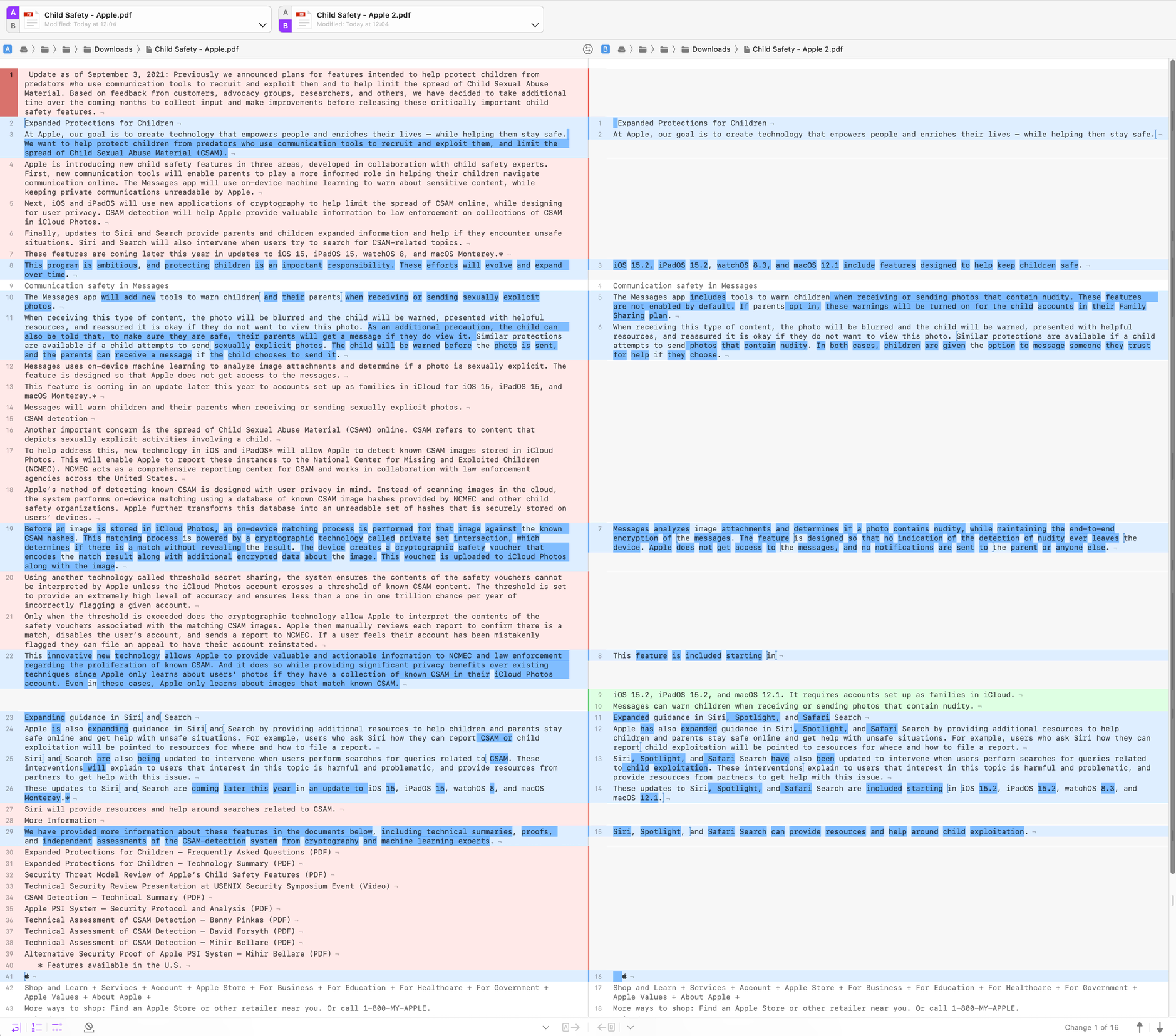Click the folder just after the right disk icon

click(x=643, y=49)
